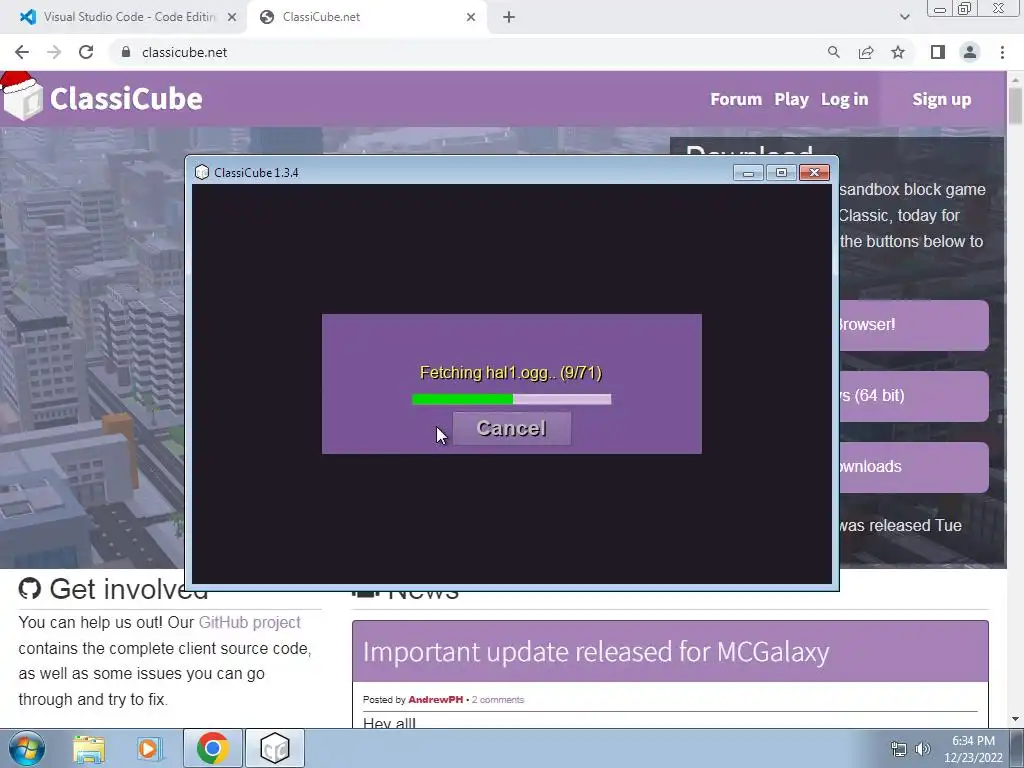Close the ClassiCube 1.3.4 window
The width and height of the screenshot is (1024, 768).
tap(814, 172)
